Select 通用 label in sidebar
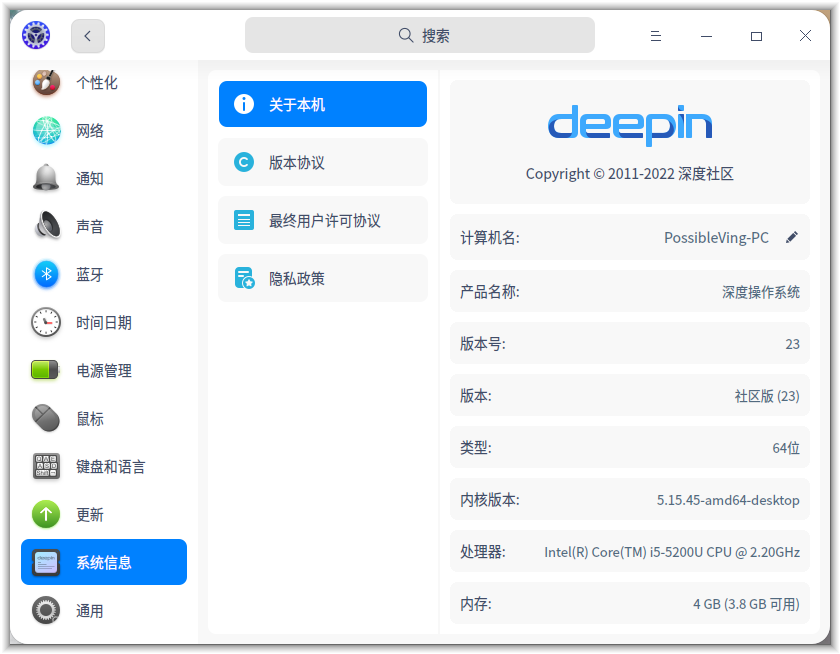 (90, 610)
